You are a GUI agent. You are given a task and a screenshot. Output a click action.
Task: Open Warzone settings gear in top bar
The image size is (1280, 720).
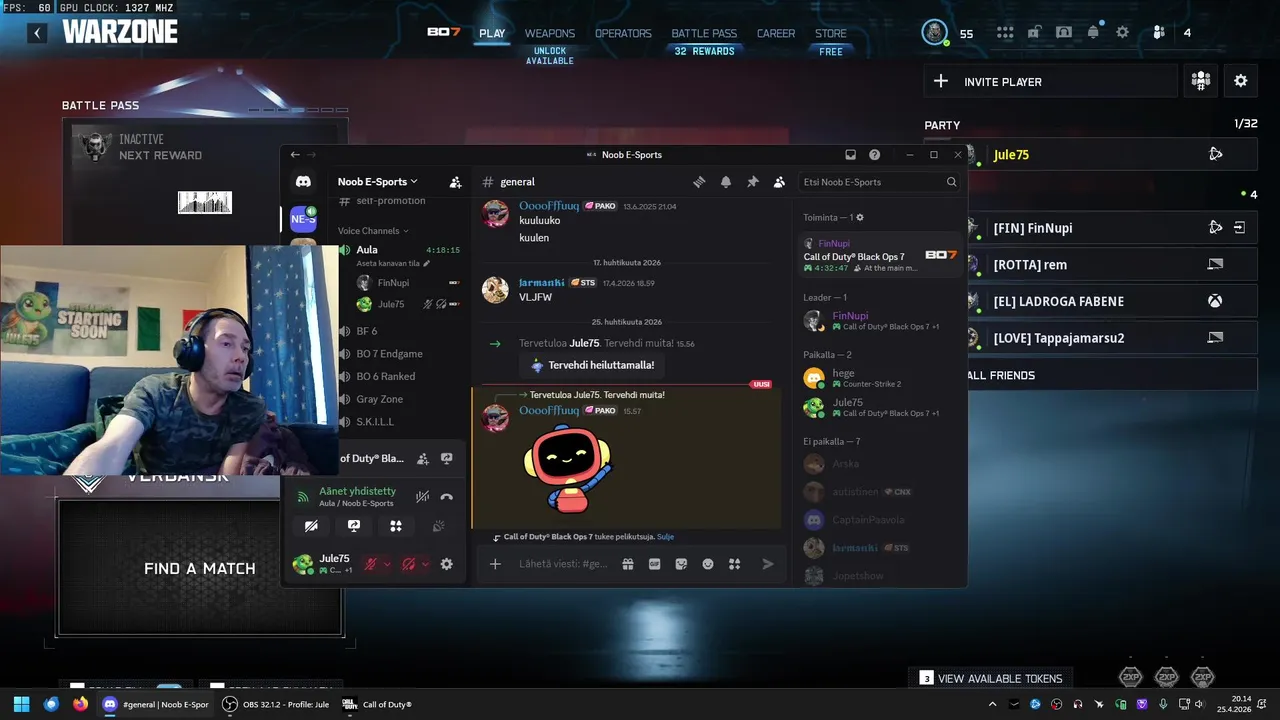1122,32
